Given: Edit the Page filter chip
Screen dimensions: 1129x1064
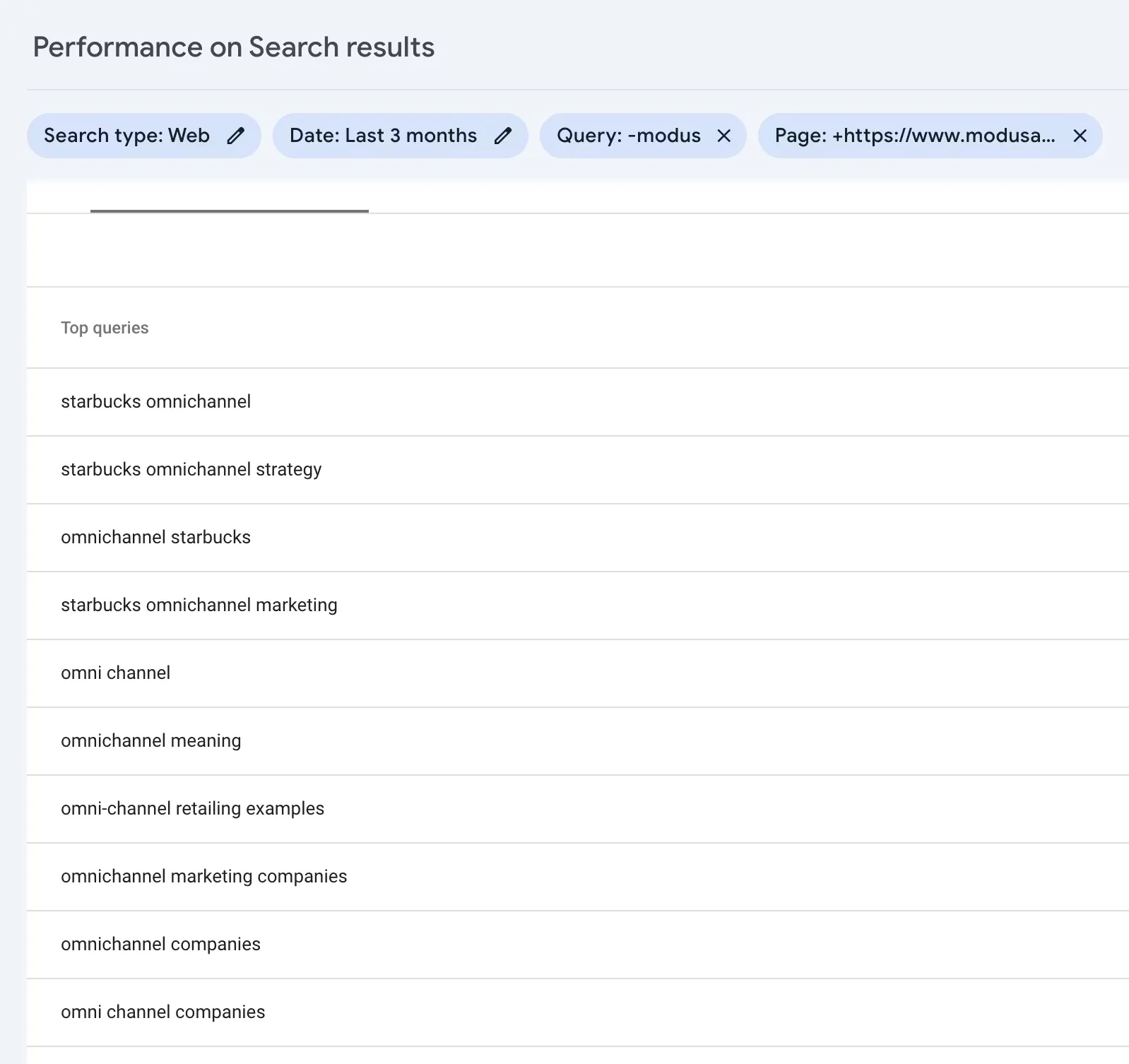Looking at the screenshot, I should click(x=914, y=136).
